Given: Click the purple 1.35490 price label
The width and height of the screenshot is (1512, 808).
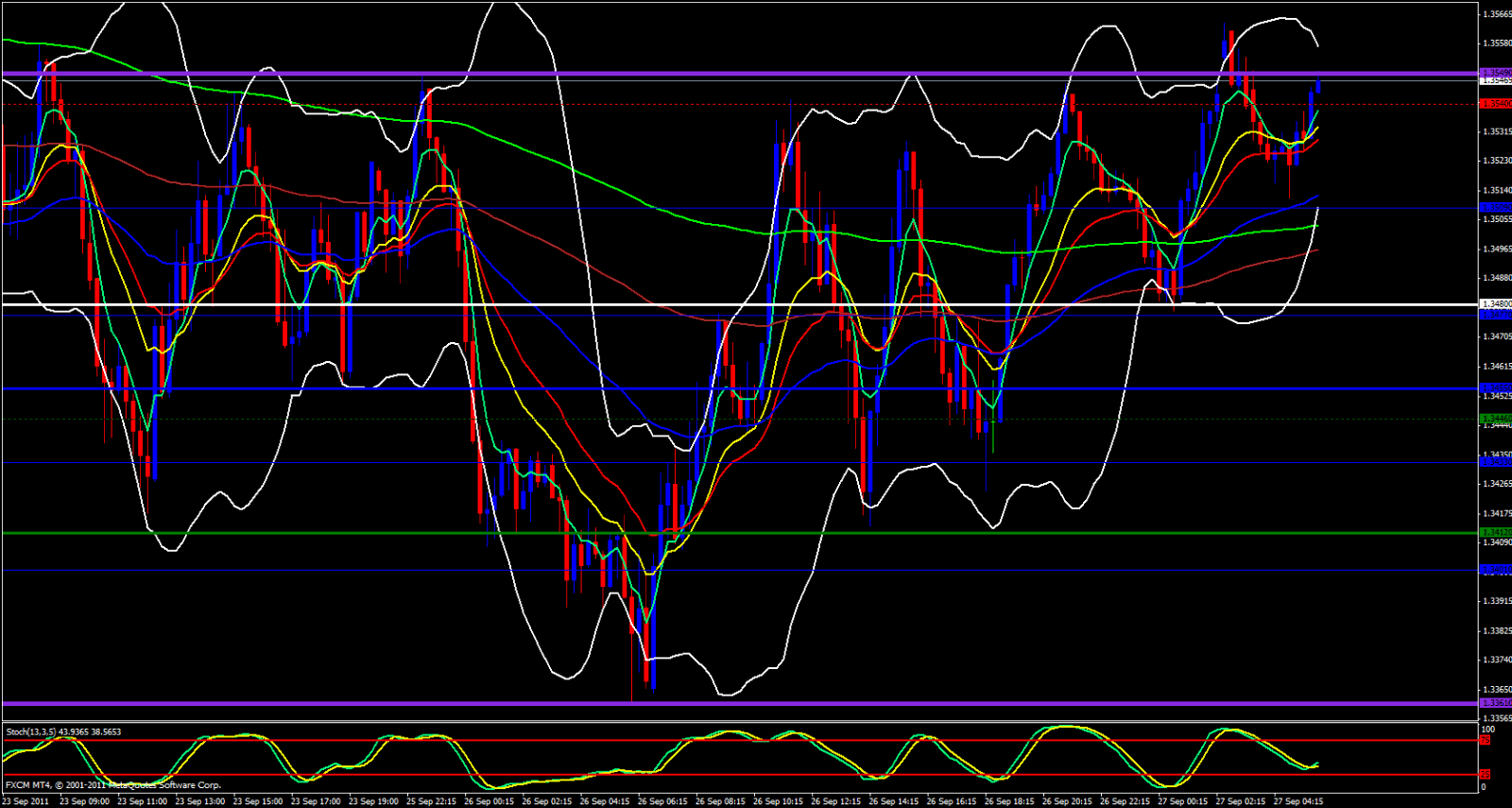Looking at the screenshot, I should [x=1495, y=73].
